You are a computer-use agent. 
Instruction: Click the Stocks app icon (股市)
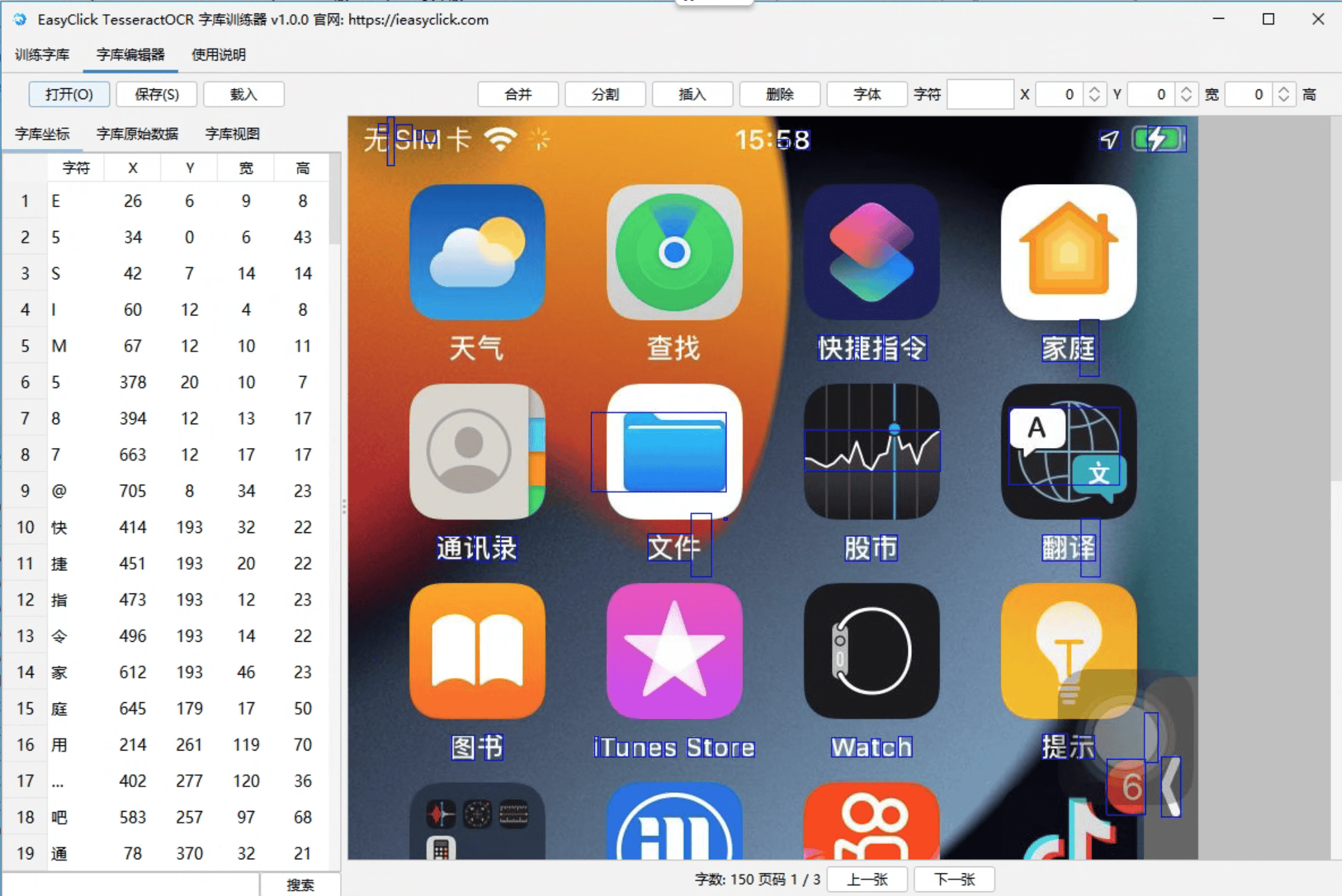click(872, 452)
